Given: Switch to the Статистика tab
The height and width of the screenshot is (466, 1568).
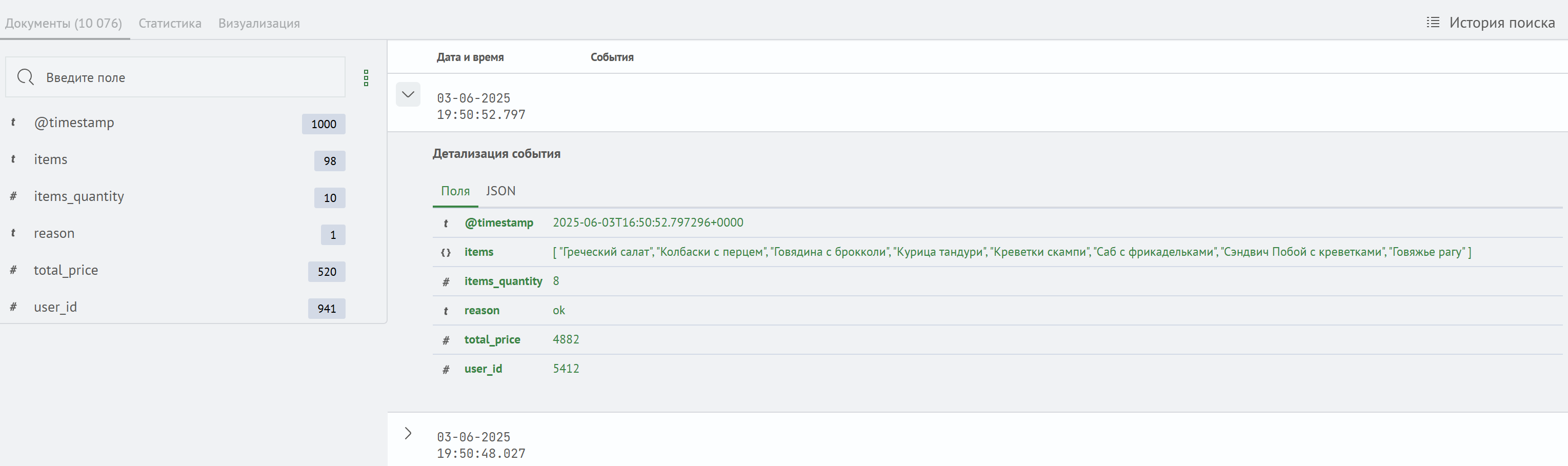Looking at the screenshot, I should (170, 23).
